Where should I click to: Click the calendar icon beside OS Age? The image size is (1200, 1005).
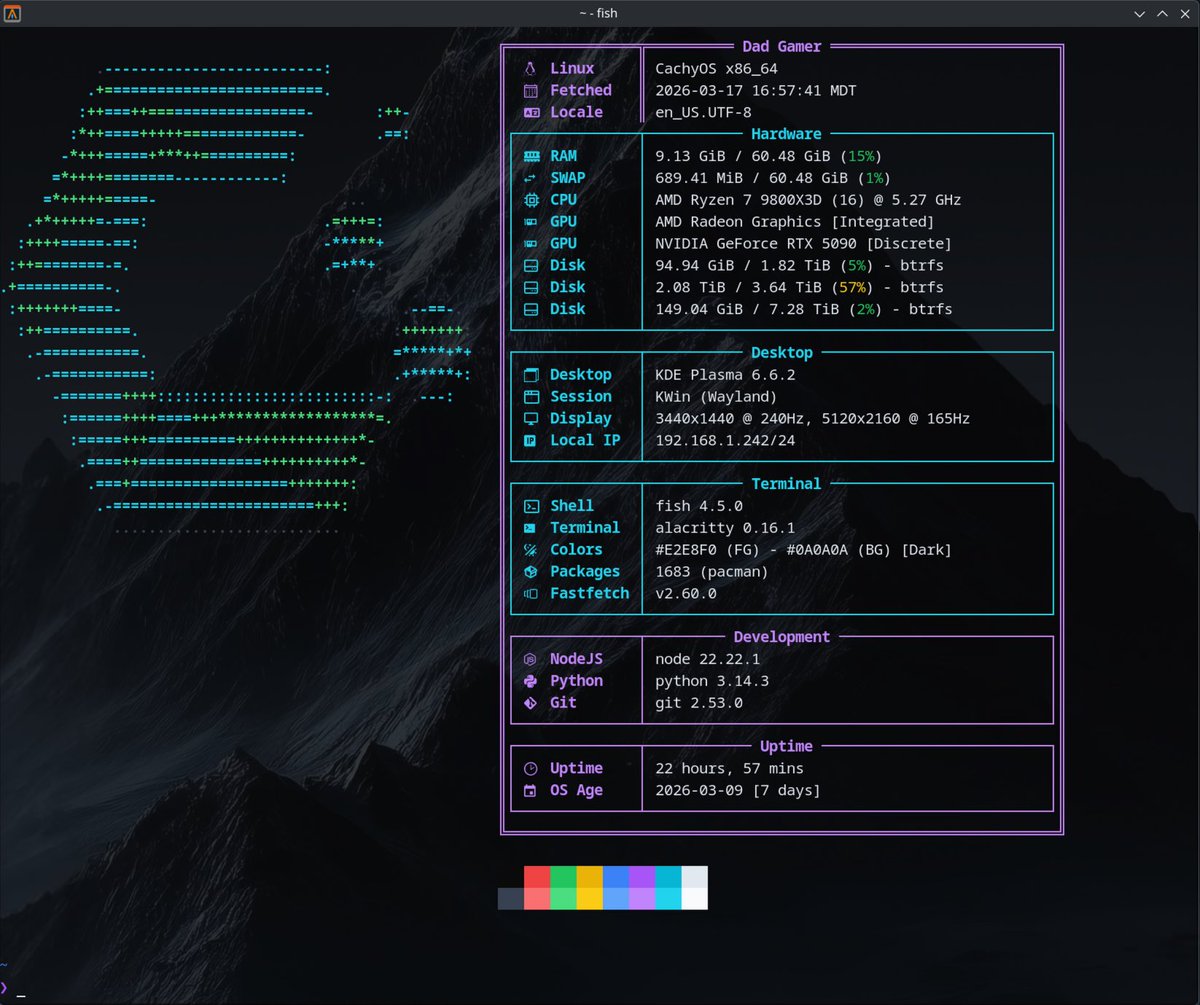[530, 791]
